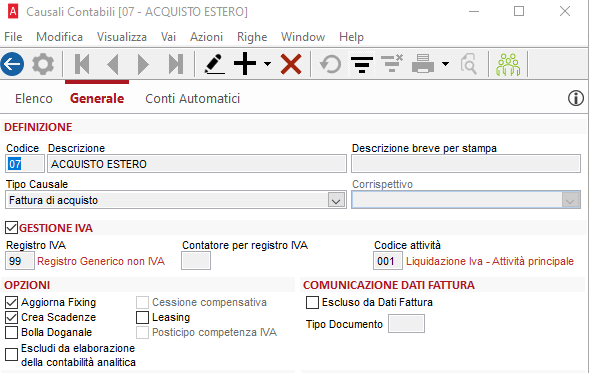Click the red application logo icon
This screenshot has height=373, width=589.
coord(13,12)
